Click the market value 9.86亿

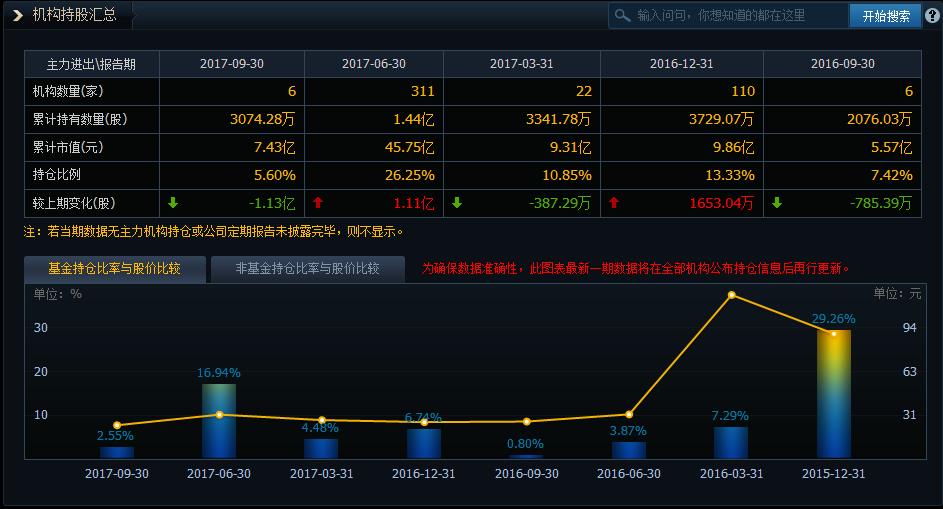click(x=734, y=147)
